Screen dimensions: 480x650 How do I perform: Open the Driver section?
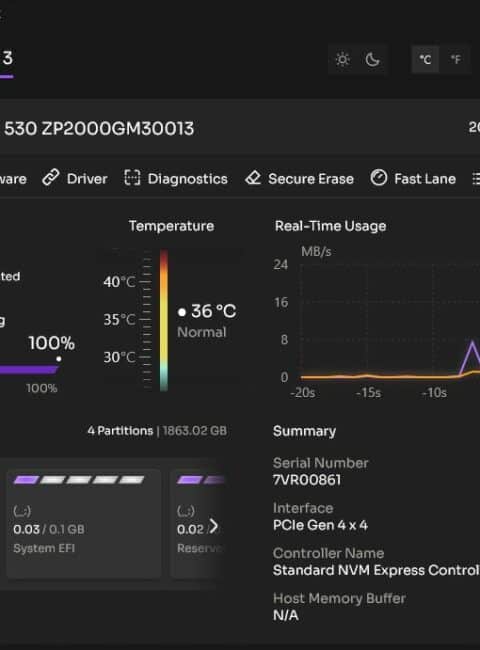click(x=75, y=179)
